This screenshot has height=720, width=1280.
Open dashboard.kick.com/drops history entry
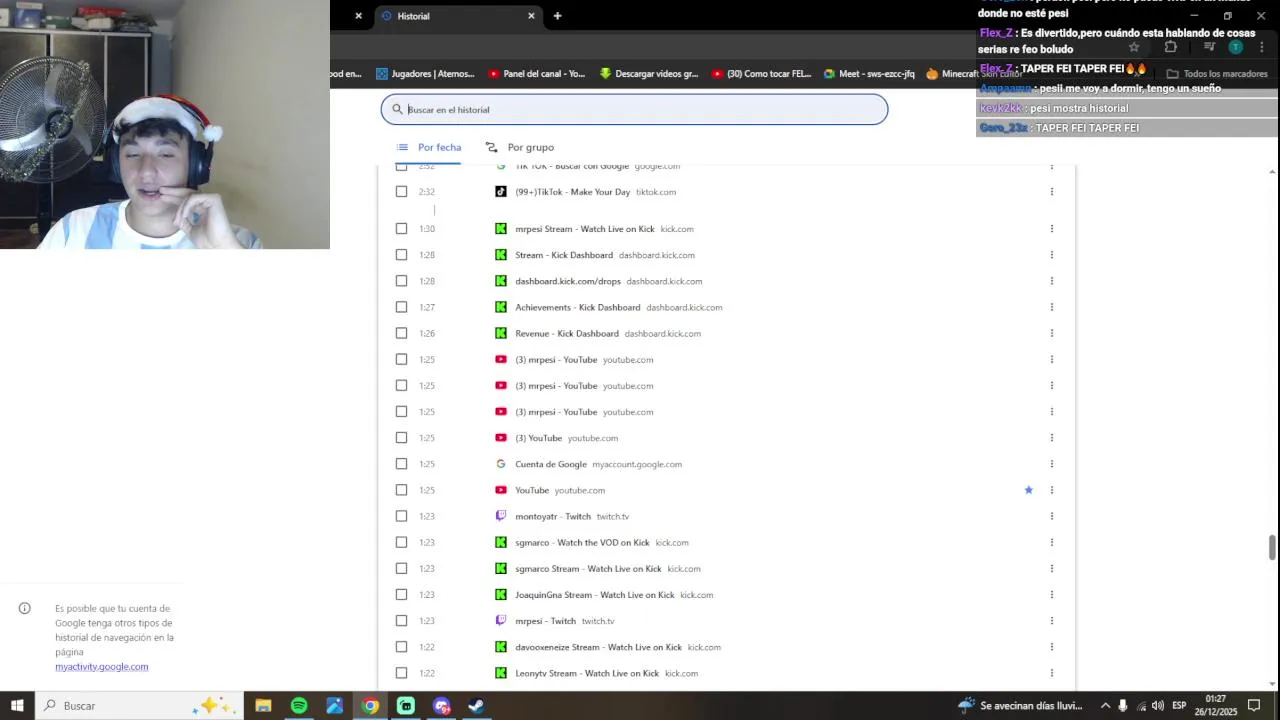[568, 281]
